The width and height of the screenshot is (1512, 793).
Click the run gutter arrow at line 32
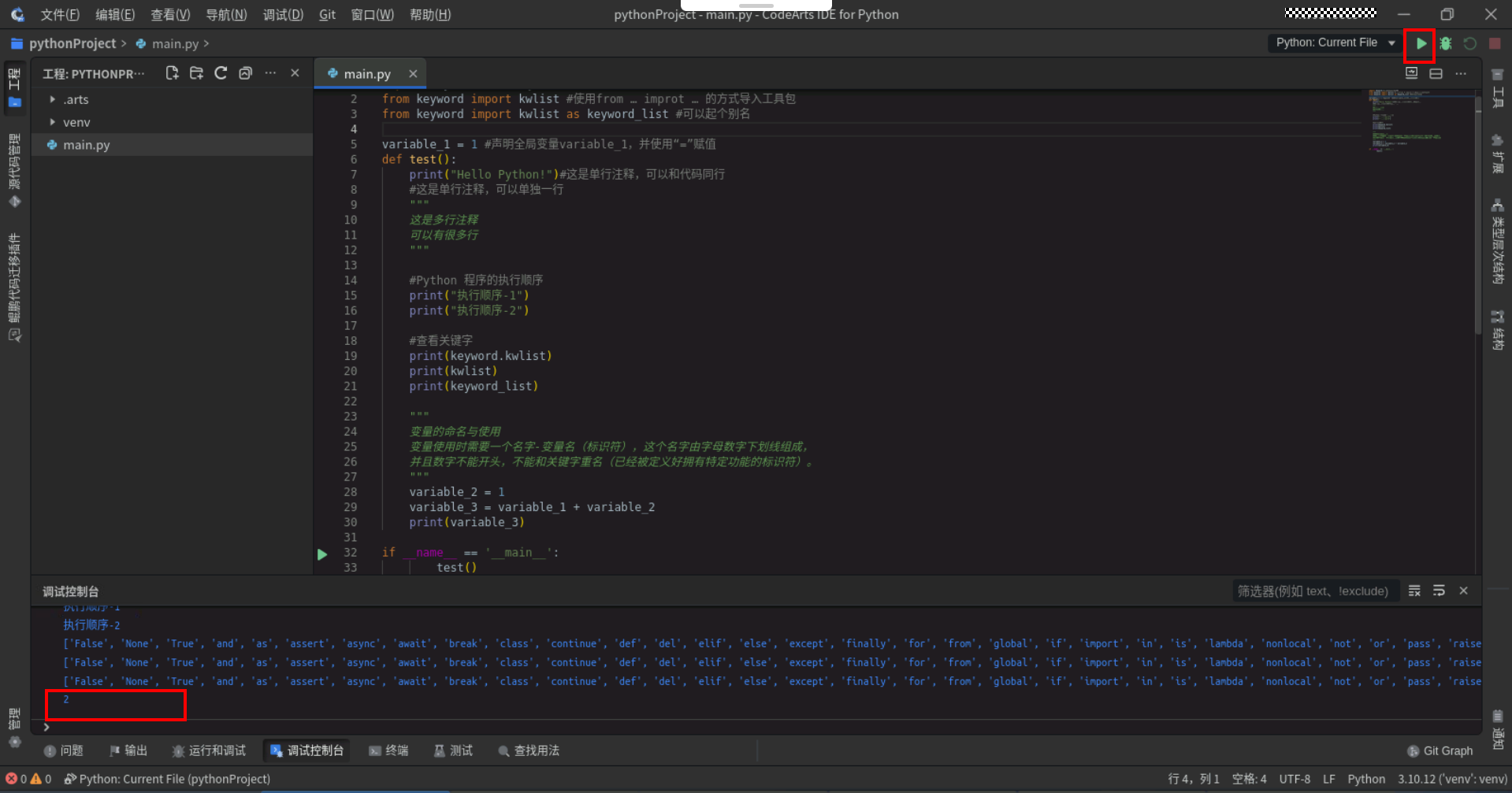(322, 554)
